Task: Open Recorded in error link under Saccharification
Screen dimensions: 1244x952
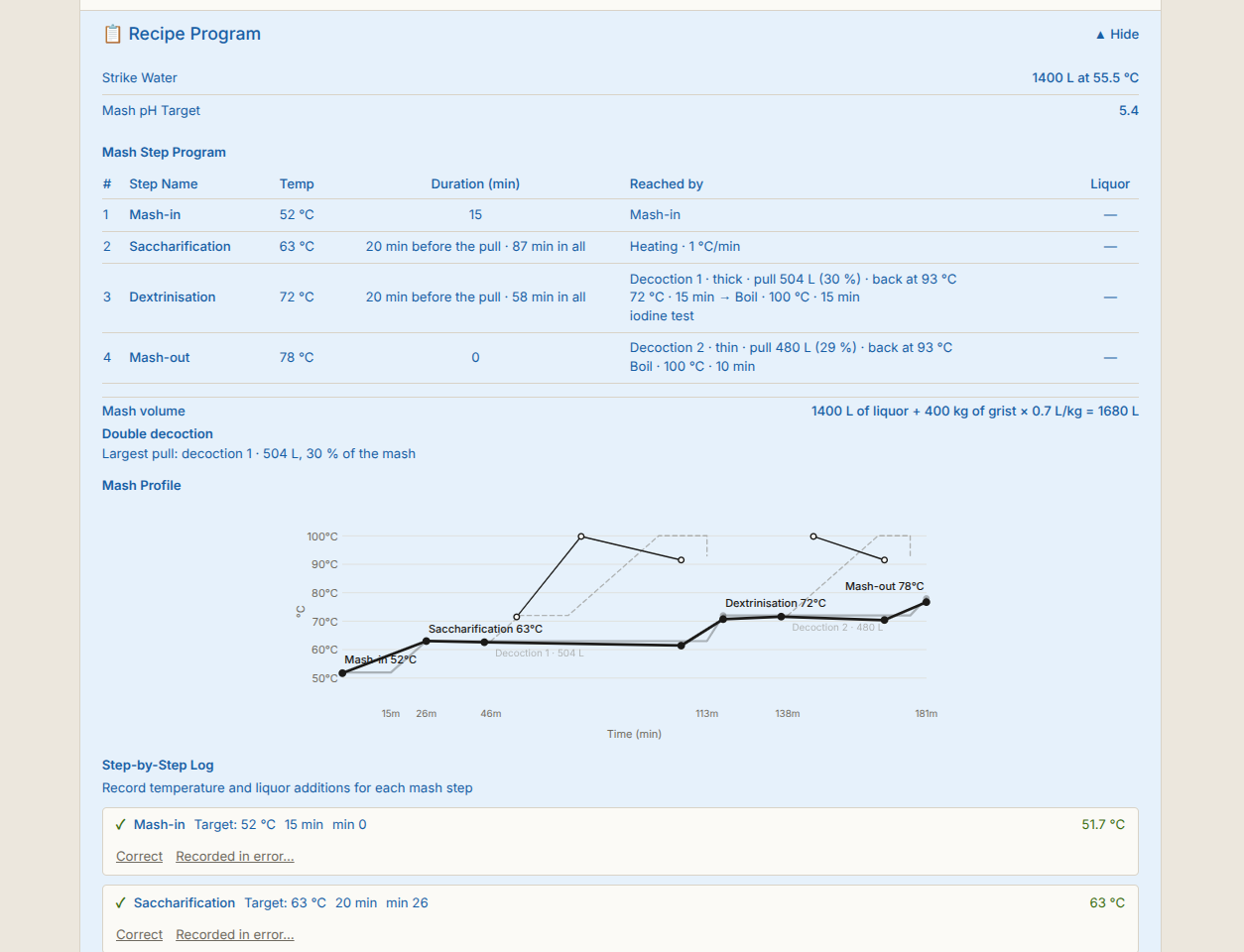Action: coord(235,934)
